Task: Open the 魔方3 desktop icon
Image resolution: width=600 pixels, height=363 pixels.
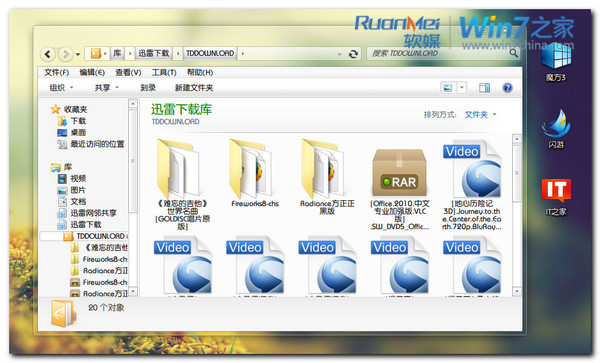Action: point(556,57)
